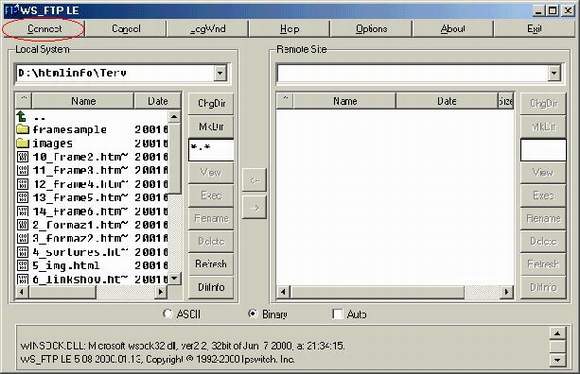Select file icon of 10_frame2.htm~
Viewport: 580px width, 374px height.
(x=23, y=157)
